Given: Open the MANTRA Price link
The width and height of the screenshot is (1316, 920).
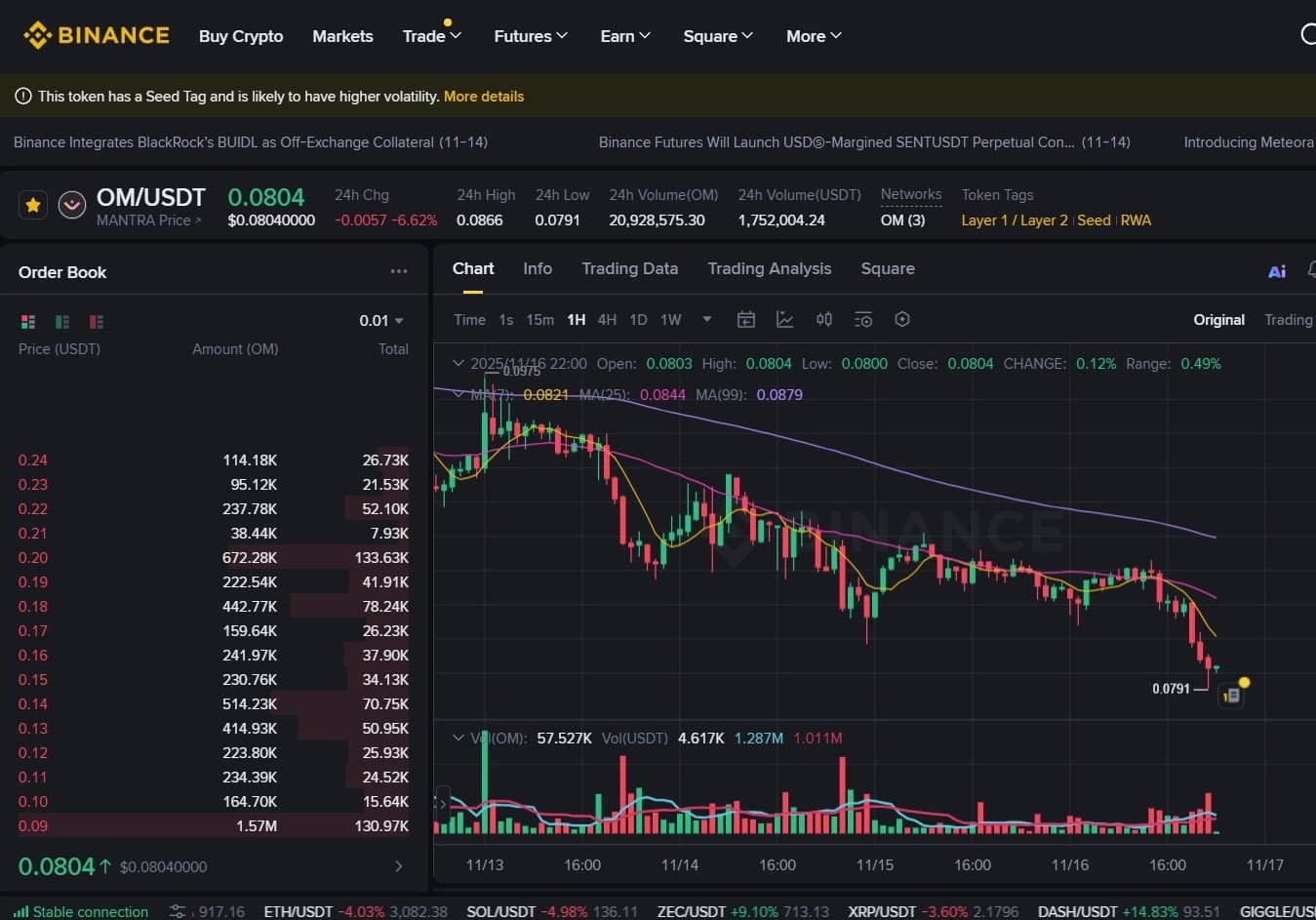Looking at the screenshot, I should click(149, 220).
